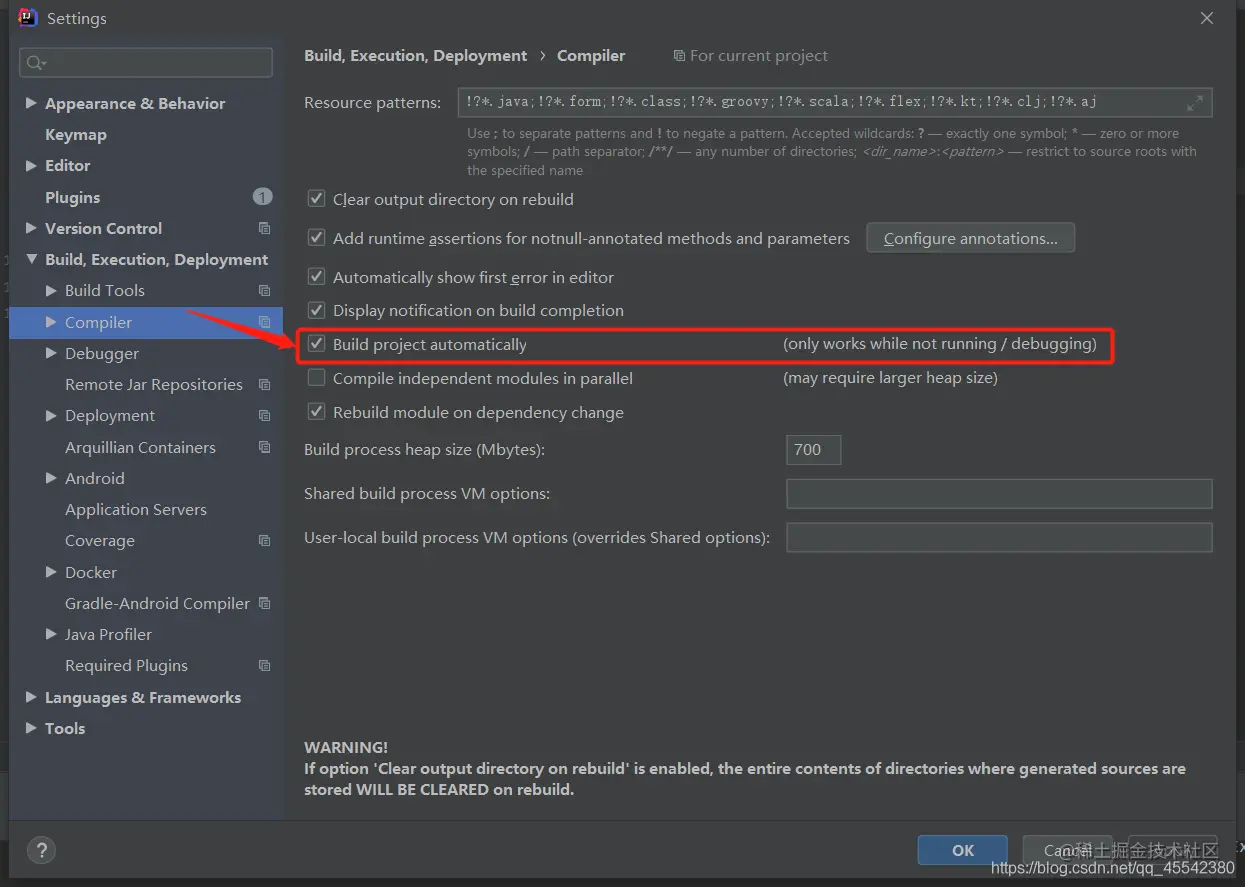Expand the Deployment node arrow
1245x887 pixels.
[51, 416]
